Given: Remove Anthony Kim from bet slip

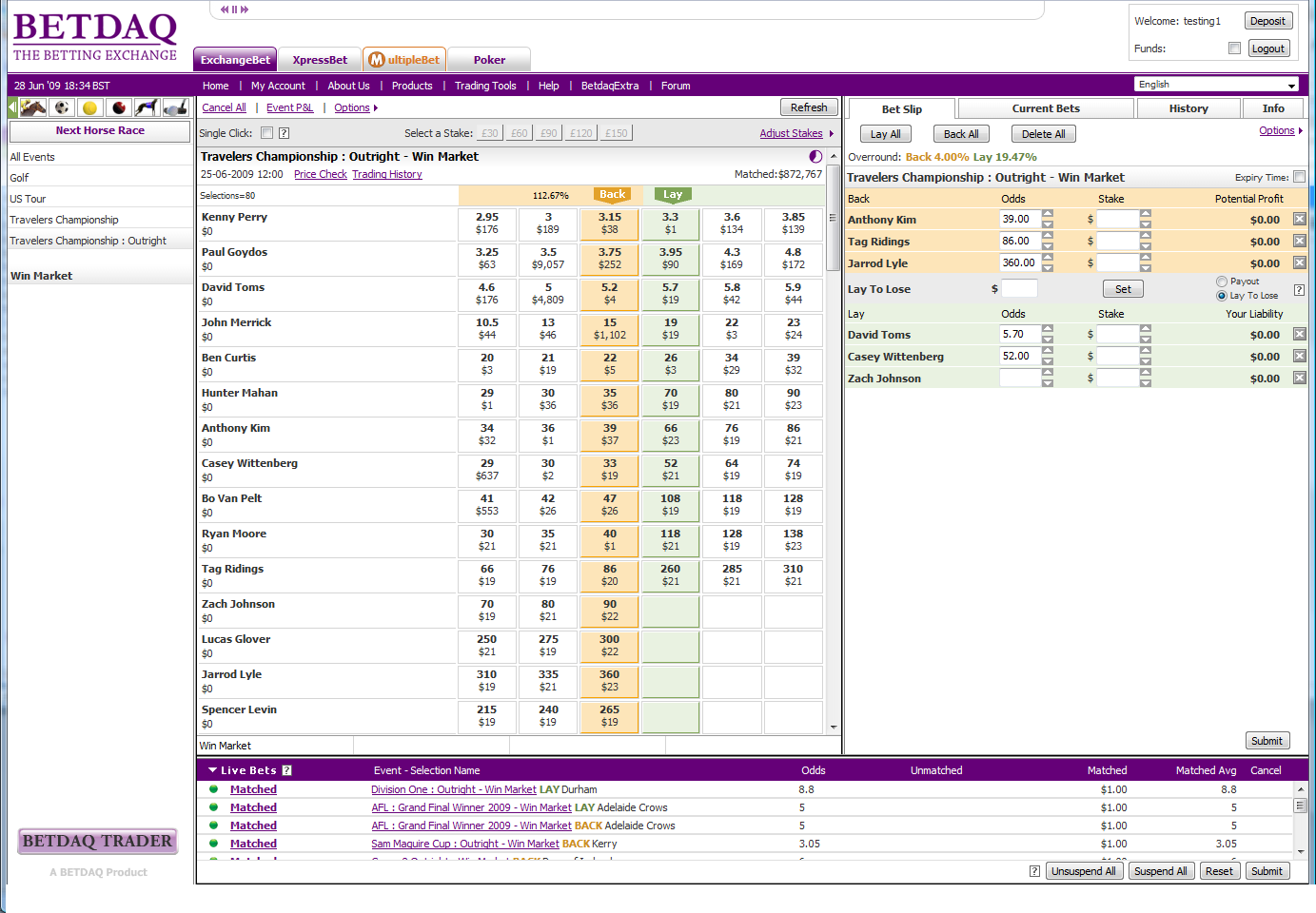Looking at the screenshot, I should 1300,220.
